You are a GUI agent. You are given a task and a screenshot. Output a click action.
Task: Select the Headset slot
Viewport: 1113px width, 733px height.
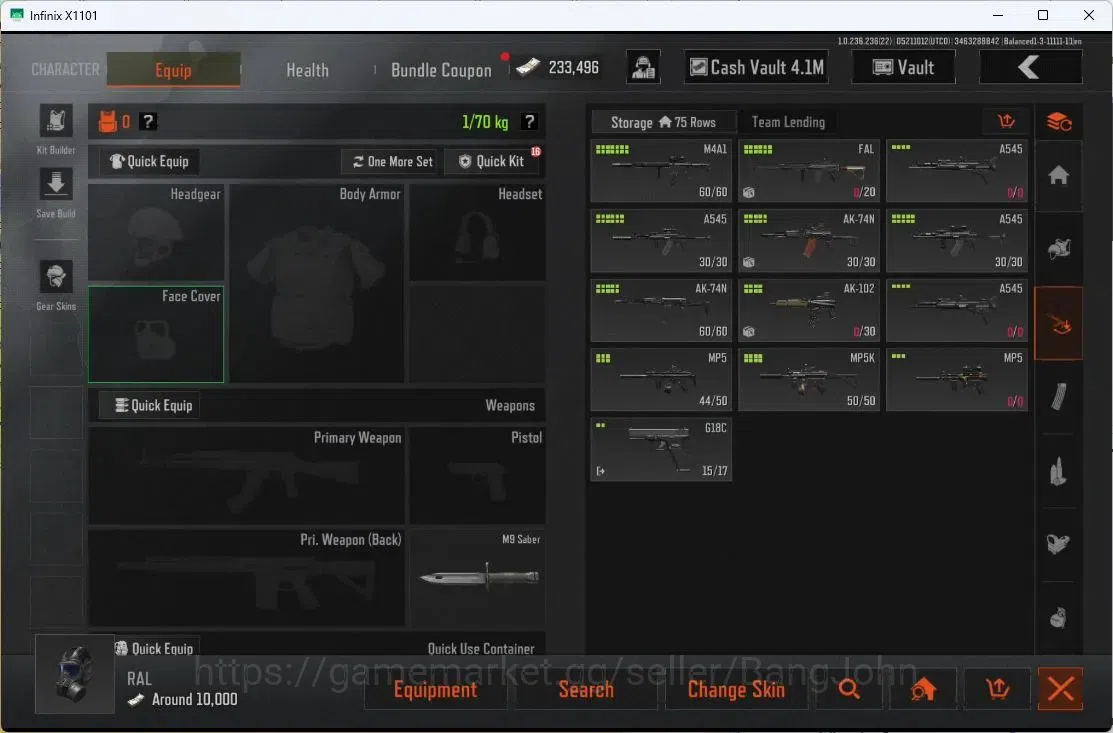click(x=477, y=232)
